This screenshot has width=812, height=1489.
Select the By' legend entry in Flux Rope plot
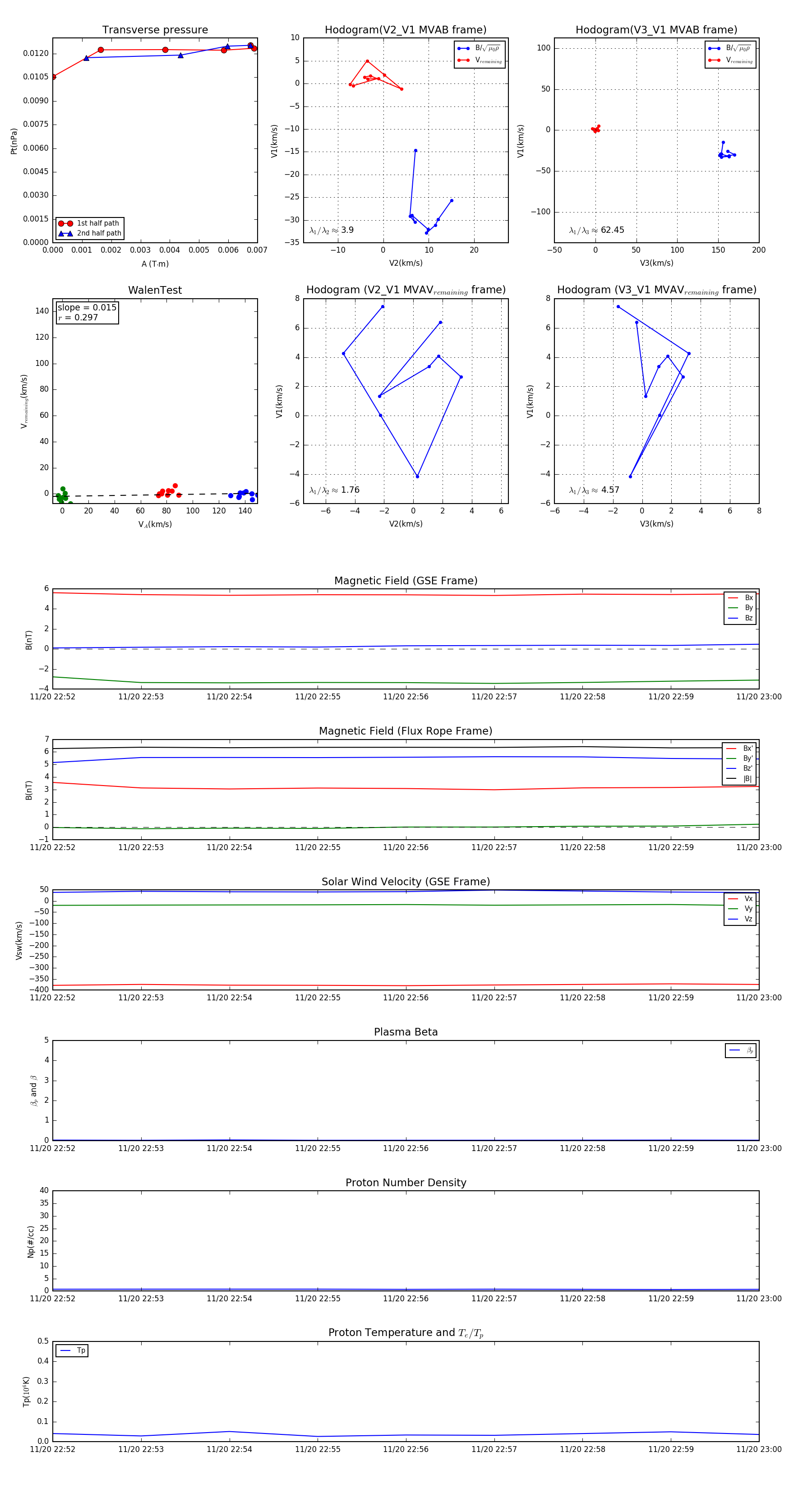pyautogui.click(x=739, y=758)
